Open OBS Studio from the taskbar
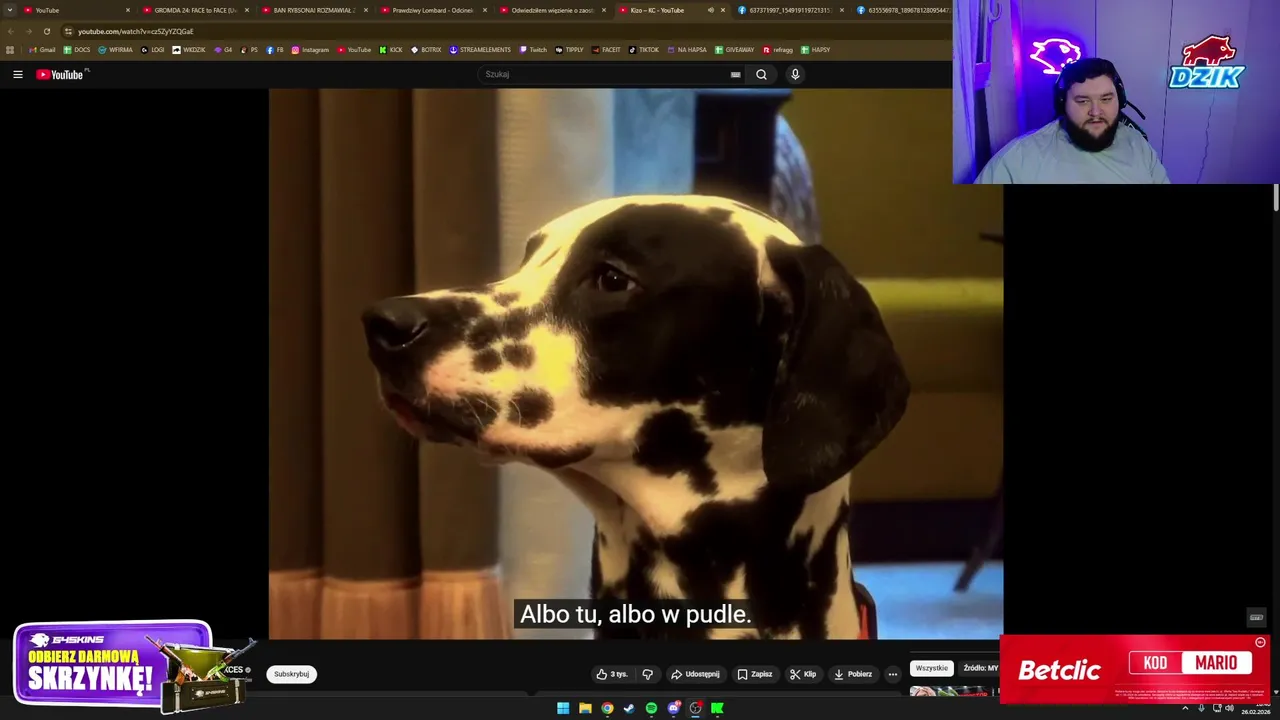The image size is (1280, 720). pos(696,708)
